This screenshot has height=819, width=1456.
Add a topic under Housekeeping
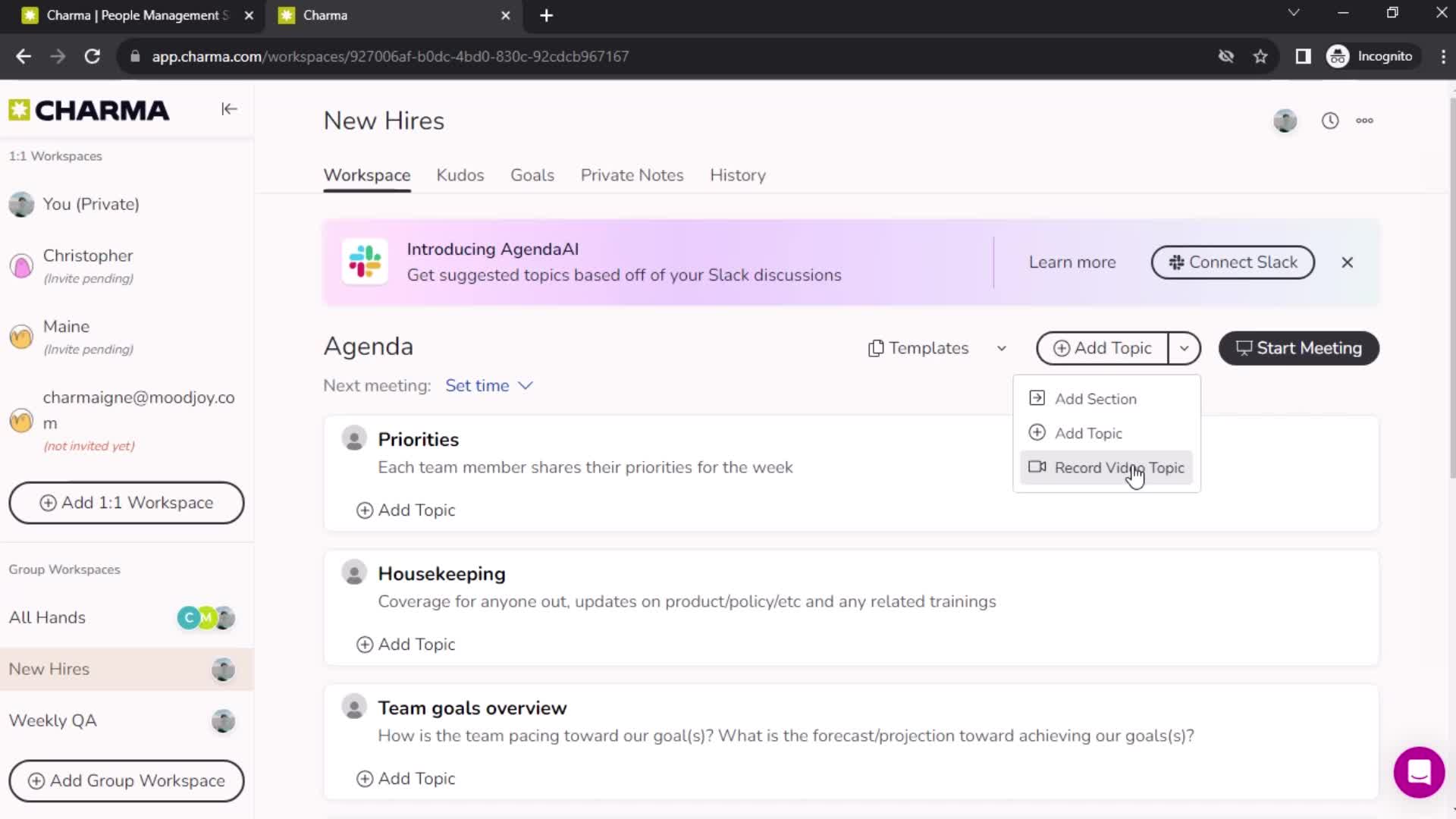click(x=406, y=645)
